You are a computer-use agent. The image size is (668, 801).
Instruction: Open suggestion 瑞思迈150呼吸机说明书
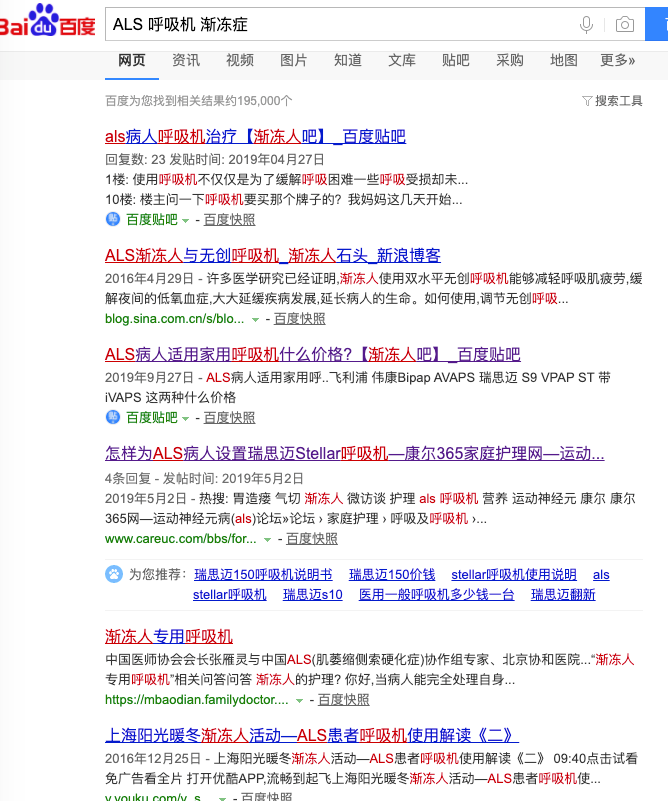click(x=263, y=575)
